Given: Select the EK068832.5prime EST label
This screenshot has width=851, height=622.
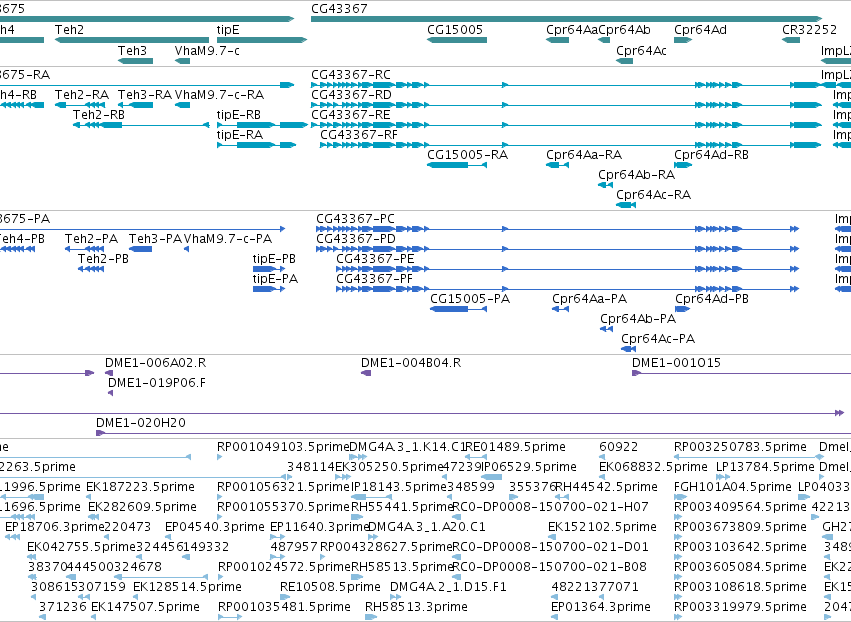Looking at the screenshot, I should pyautogui.click(x=653, y=467).
